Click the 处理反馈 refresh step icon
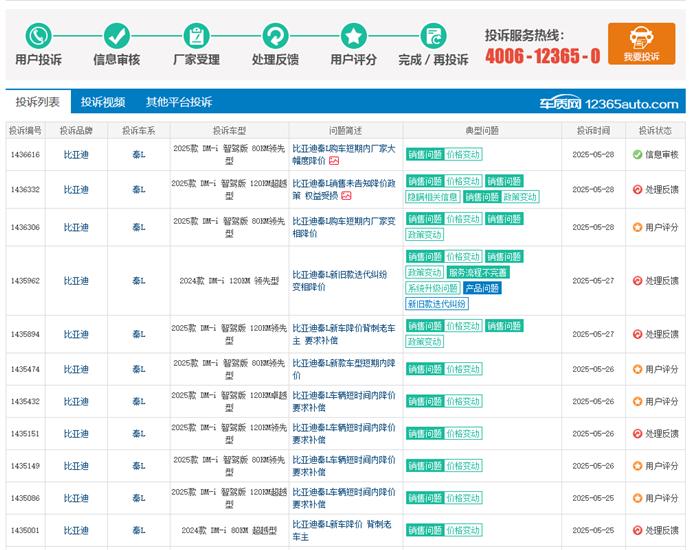Screen dimensions: 700x550 (275, 36)
